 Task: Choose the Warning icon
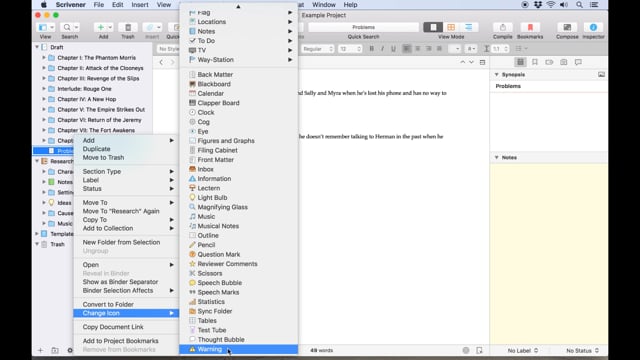(238, 349)
